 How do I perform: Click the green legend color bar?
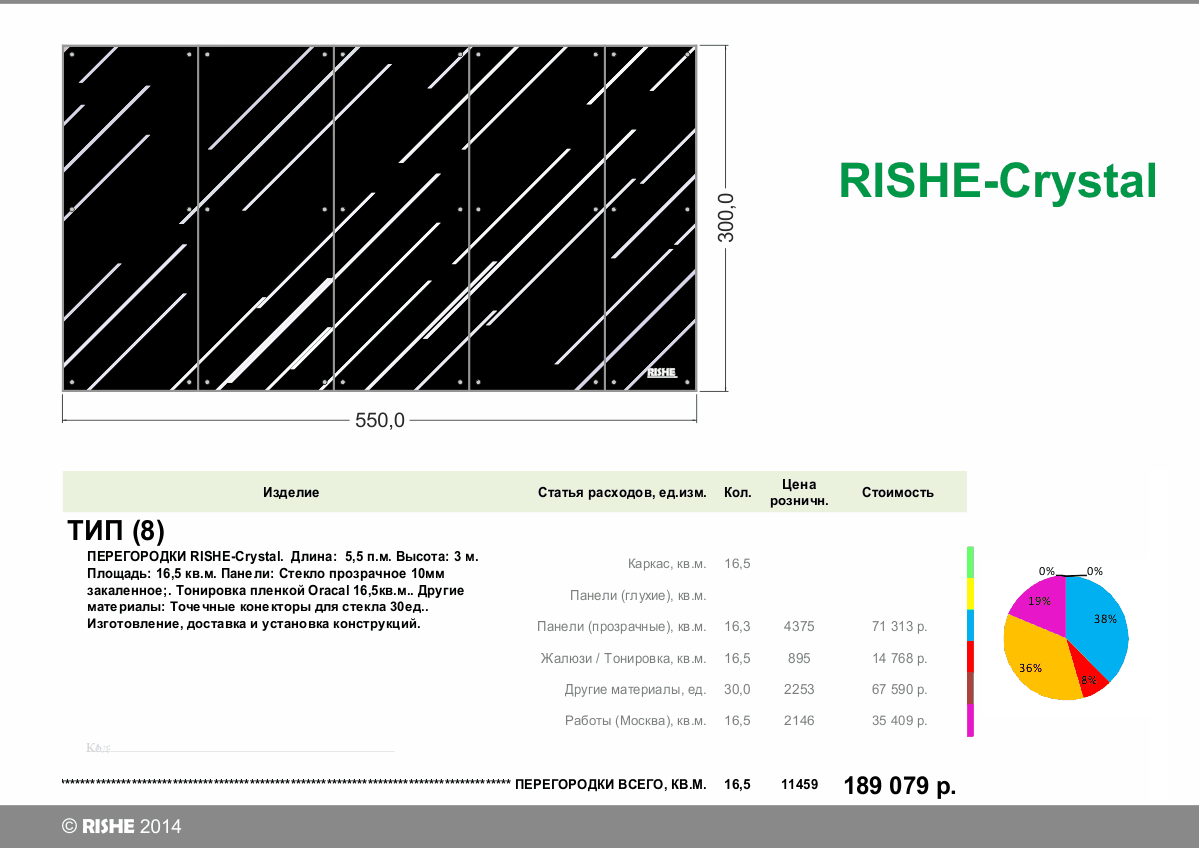click(x=970, y=562)
